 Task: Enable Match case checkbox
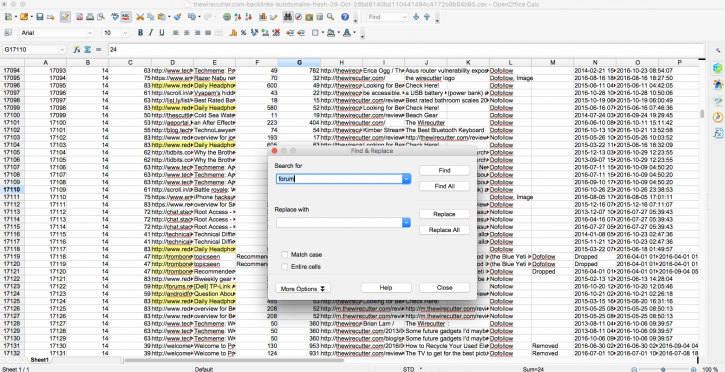point(285,255)
